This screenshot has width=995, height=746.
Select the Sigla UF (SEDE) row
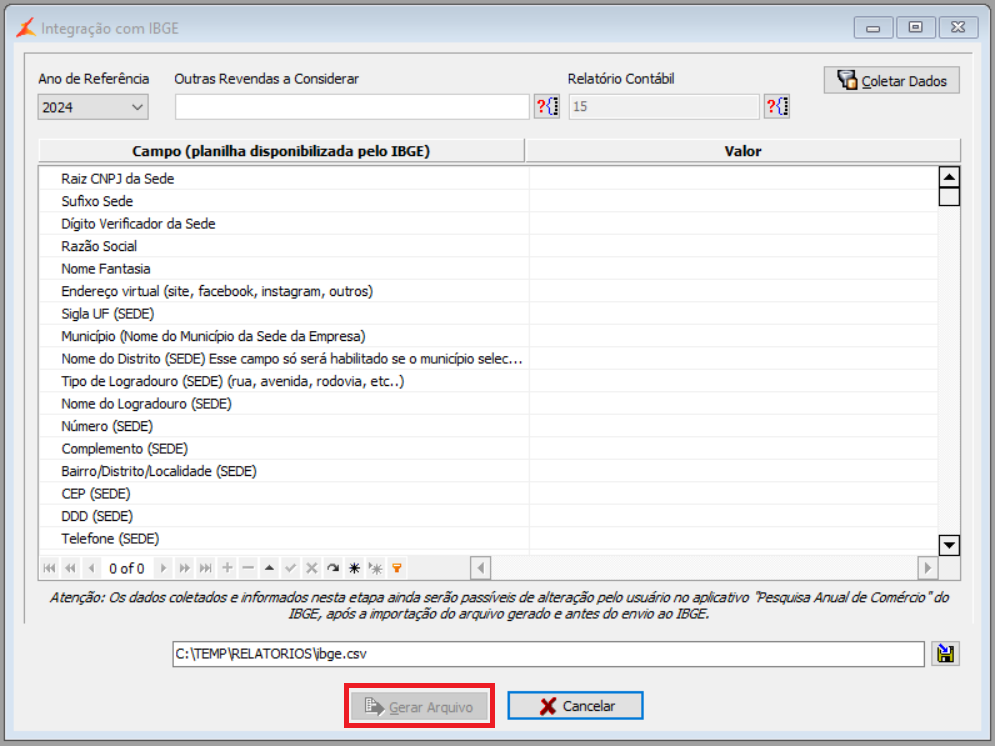tap(488, 313)
